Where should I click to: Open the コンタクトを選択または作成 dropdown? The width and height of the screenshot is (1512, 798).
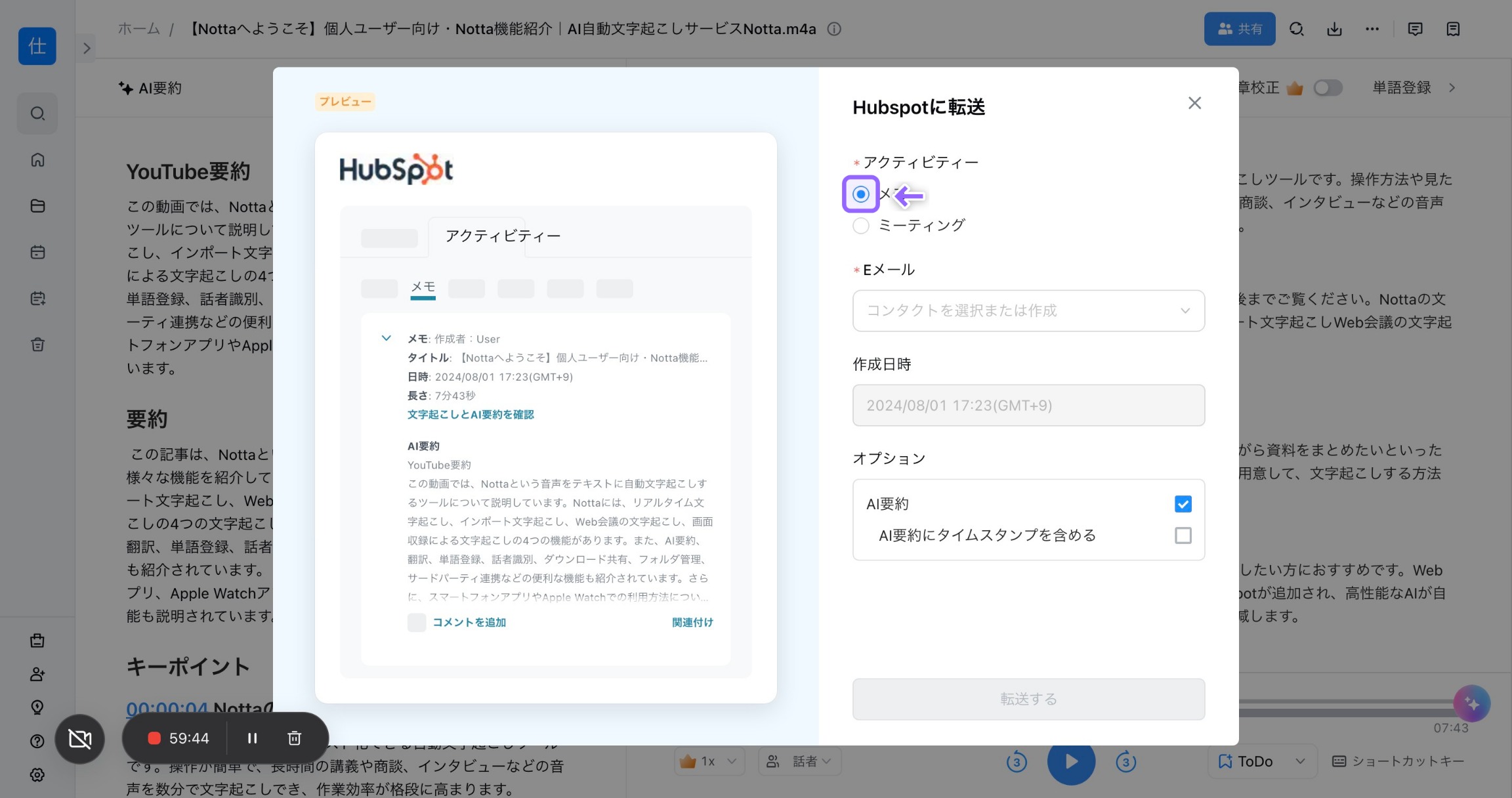pyautogui.click(x=1028, y=310)
